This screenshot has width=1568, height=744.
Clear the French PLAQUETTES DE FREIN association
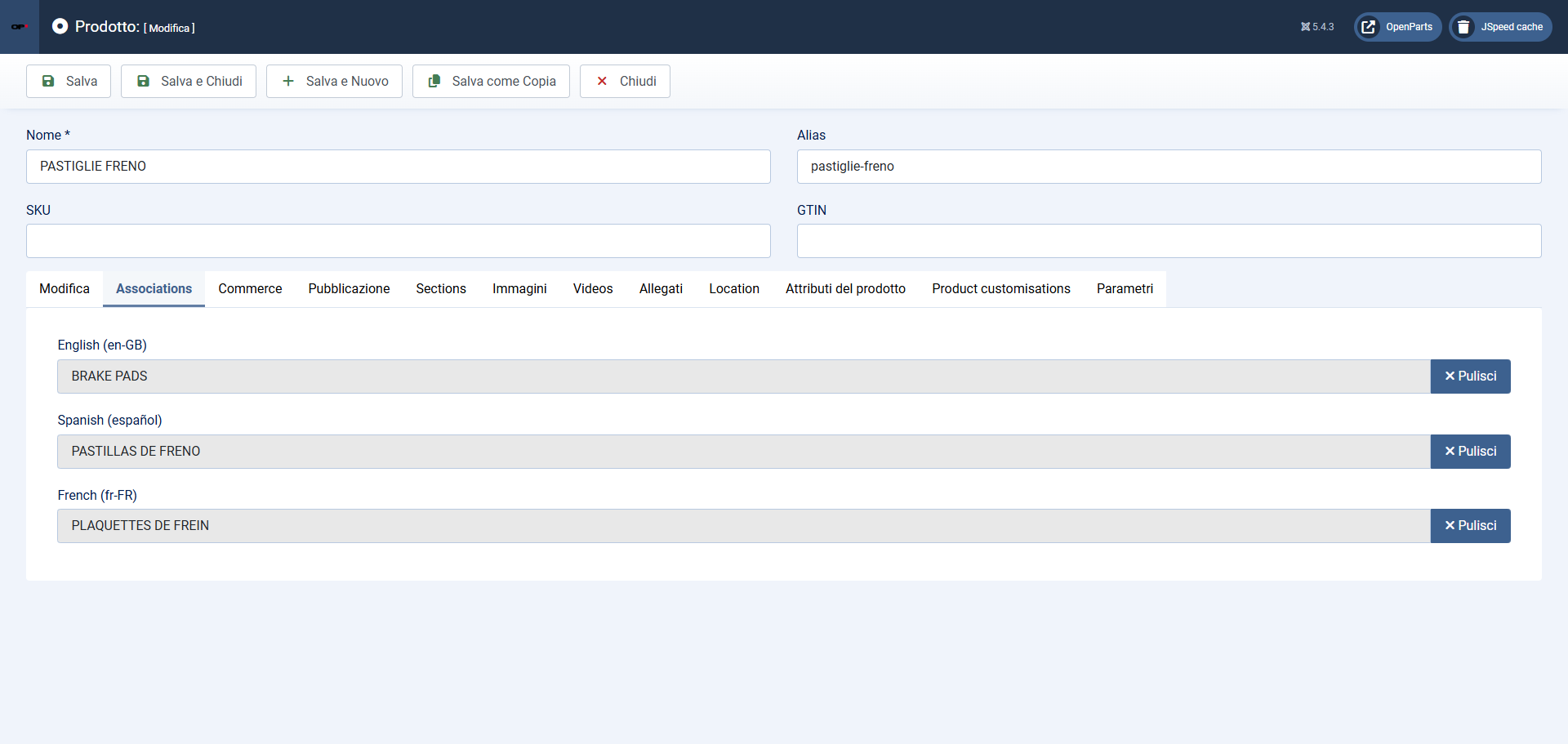[1470, 526]
